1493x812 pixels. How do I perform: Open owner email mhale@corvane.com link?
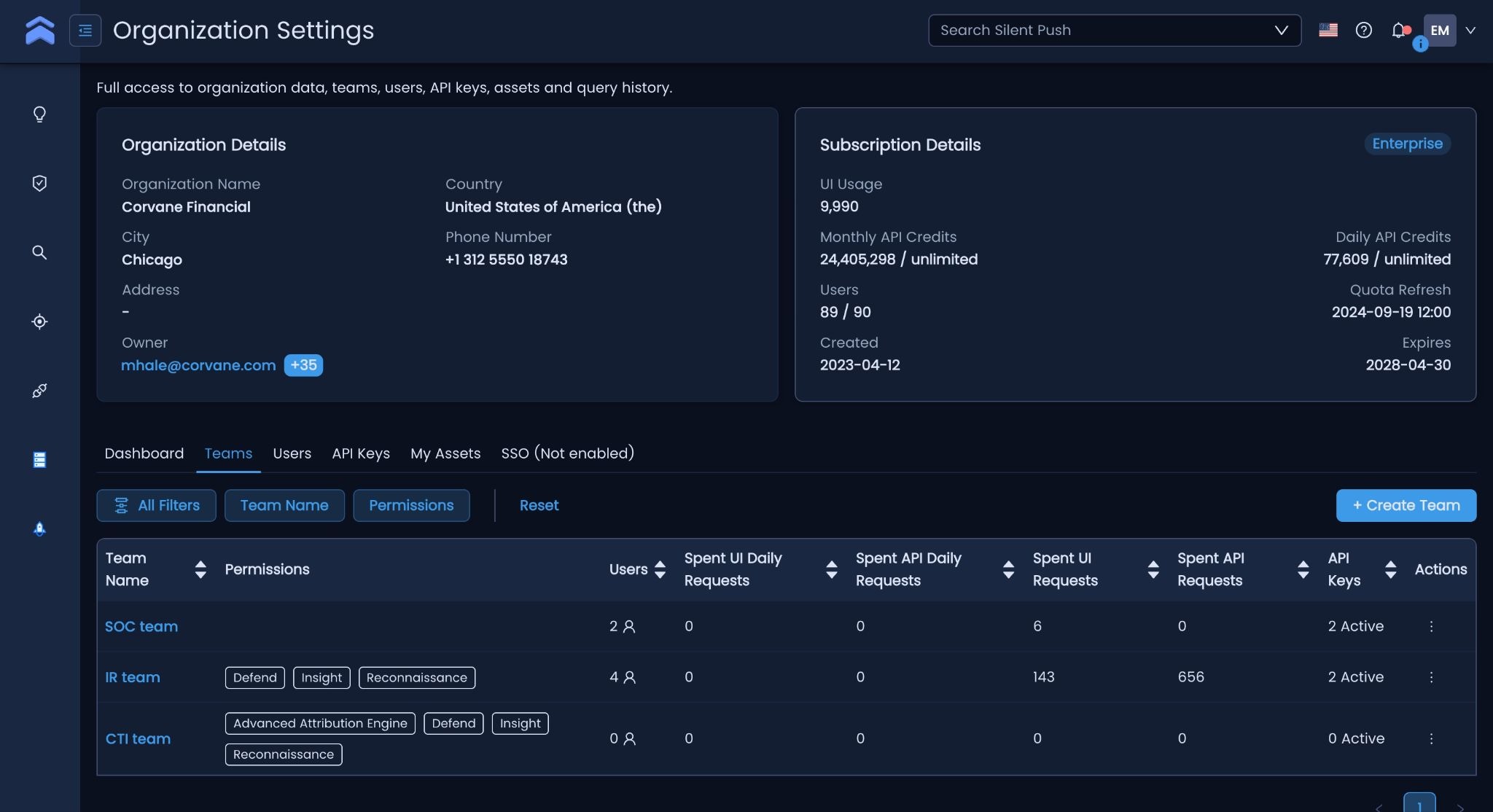coord(198,365)
